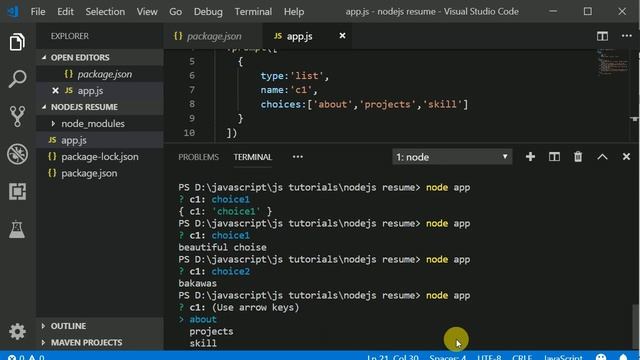Click the VS Code logo icon
Screen dimensions: 640x360
tap(13, 11)
